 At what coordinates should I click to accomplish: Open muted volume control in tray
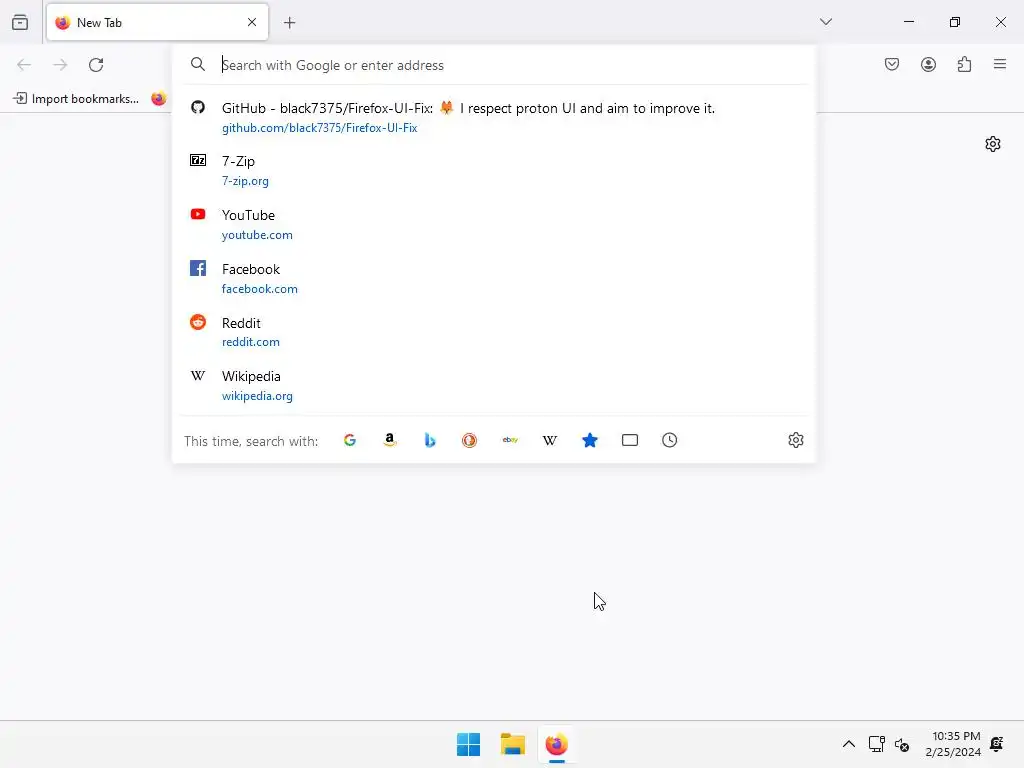click(902, 744)
